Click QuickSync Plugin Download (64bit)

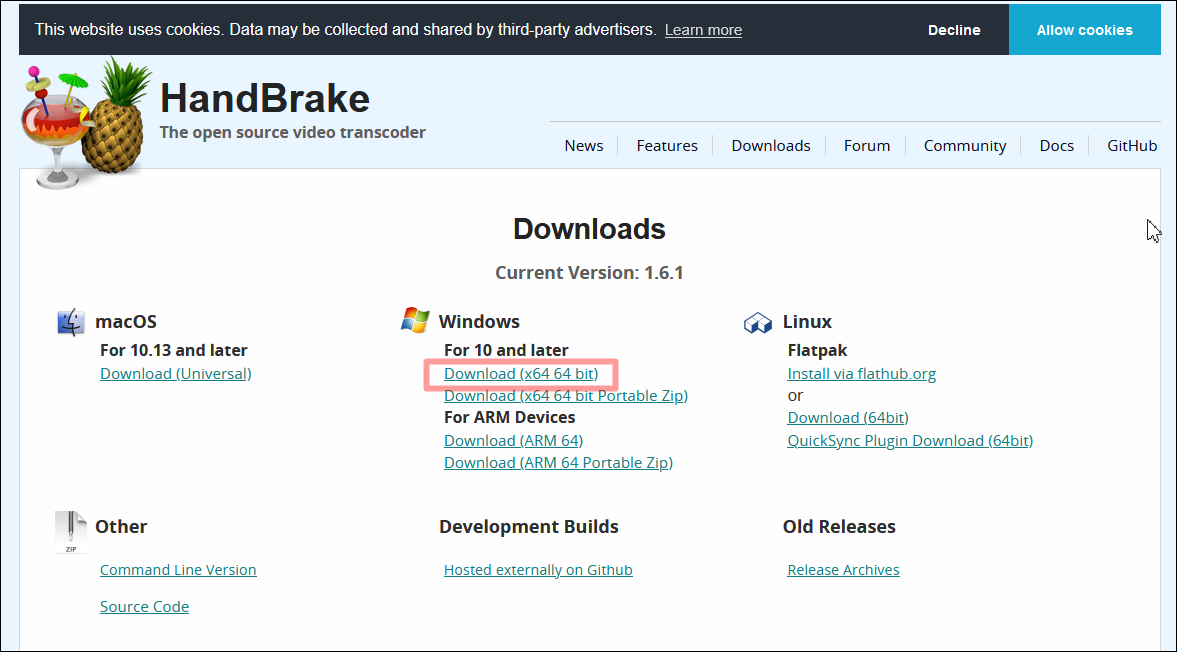point(910,440)
